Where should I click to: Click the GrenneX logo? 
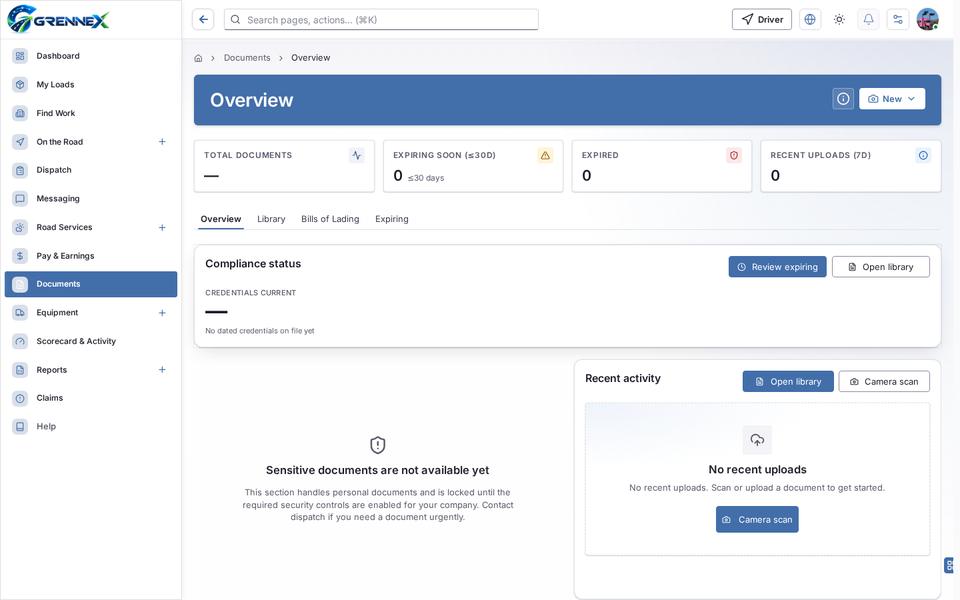(58, 19)
